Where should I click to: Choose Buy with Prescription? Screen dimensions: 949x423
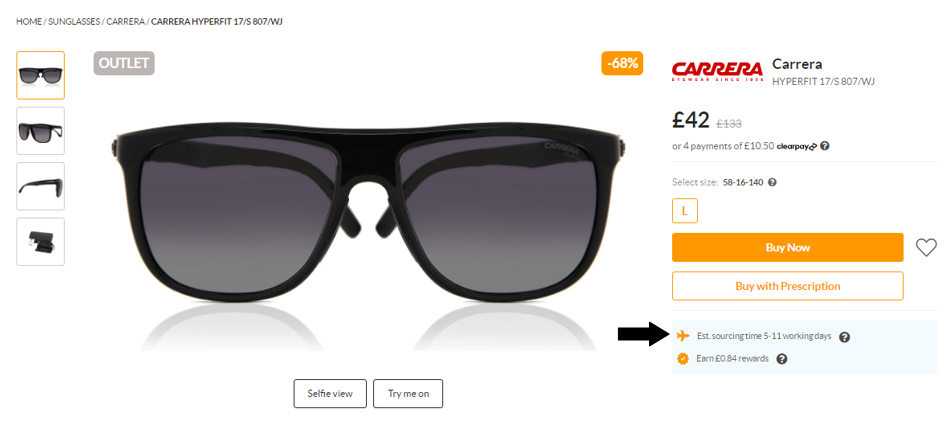[787, 286]
